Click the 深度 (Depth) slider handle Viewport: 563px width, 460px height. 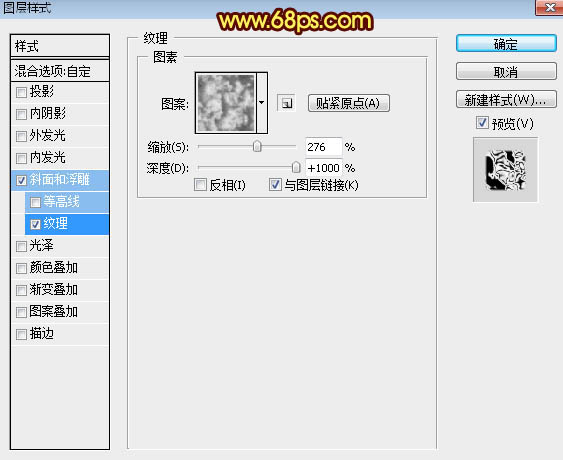296,167
